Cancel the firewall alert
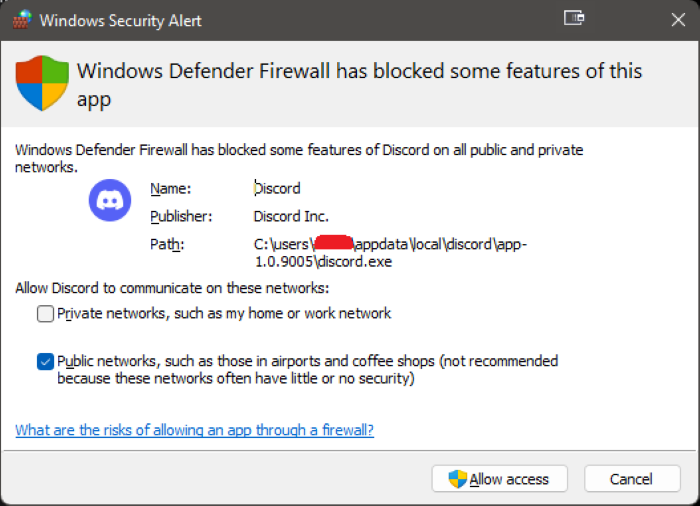The height and width of the screenshot is (506, 700). click(632, 479)
